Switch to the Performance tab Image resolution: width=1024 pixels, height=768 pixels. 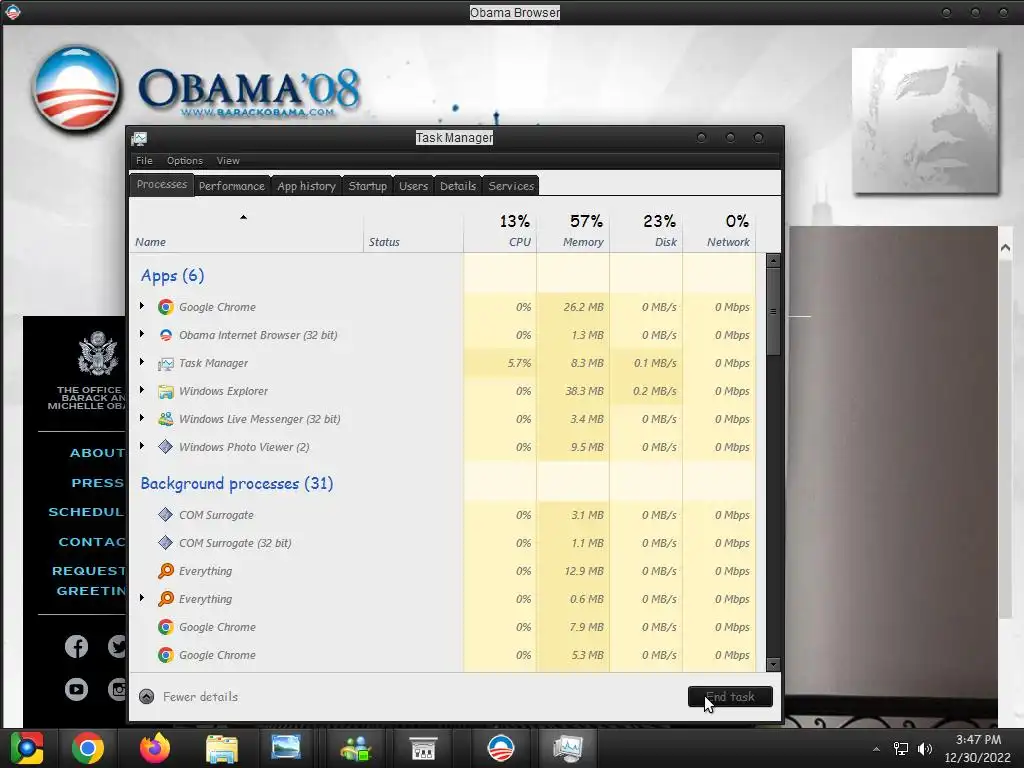(x=232, y=186)
